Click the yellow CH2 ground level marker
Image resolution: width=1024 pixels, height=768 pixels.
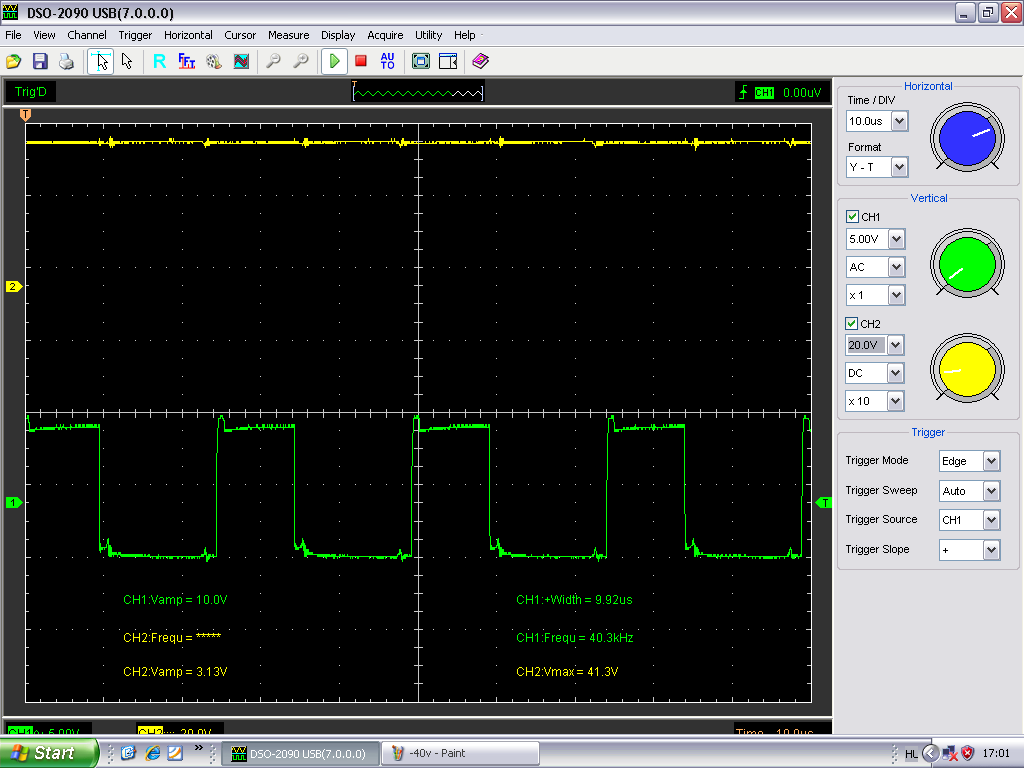coord(13,287)
